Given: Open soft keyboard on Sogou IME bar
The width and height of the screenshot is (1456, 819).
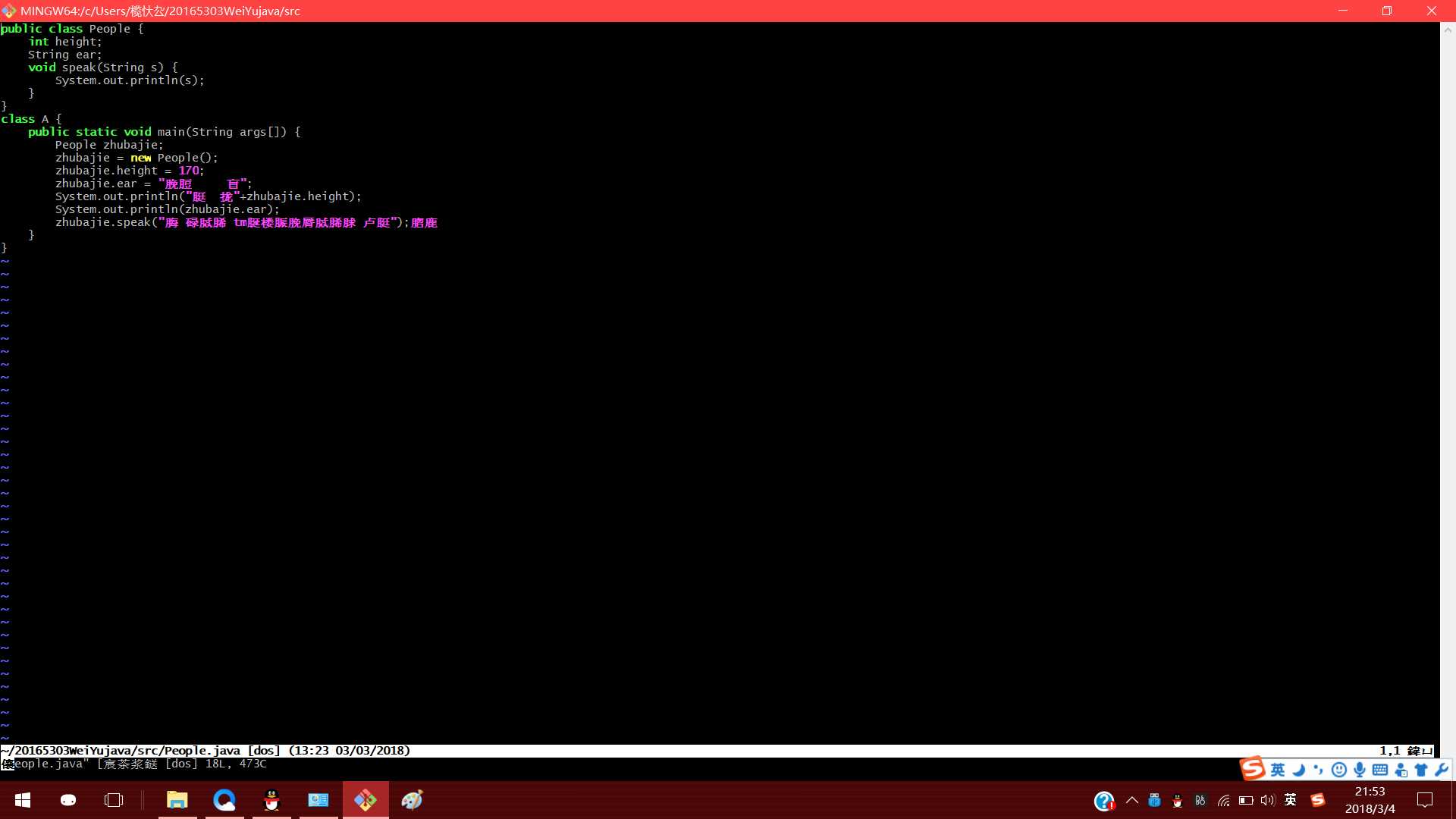Looking at the screenshot, I should [x=1380, y=770].
